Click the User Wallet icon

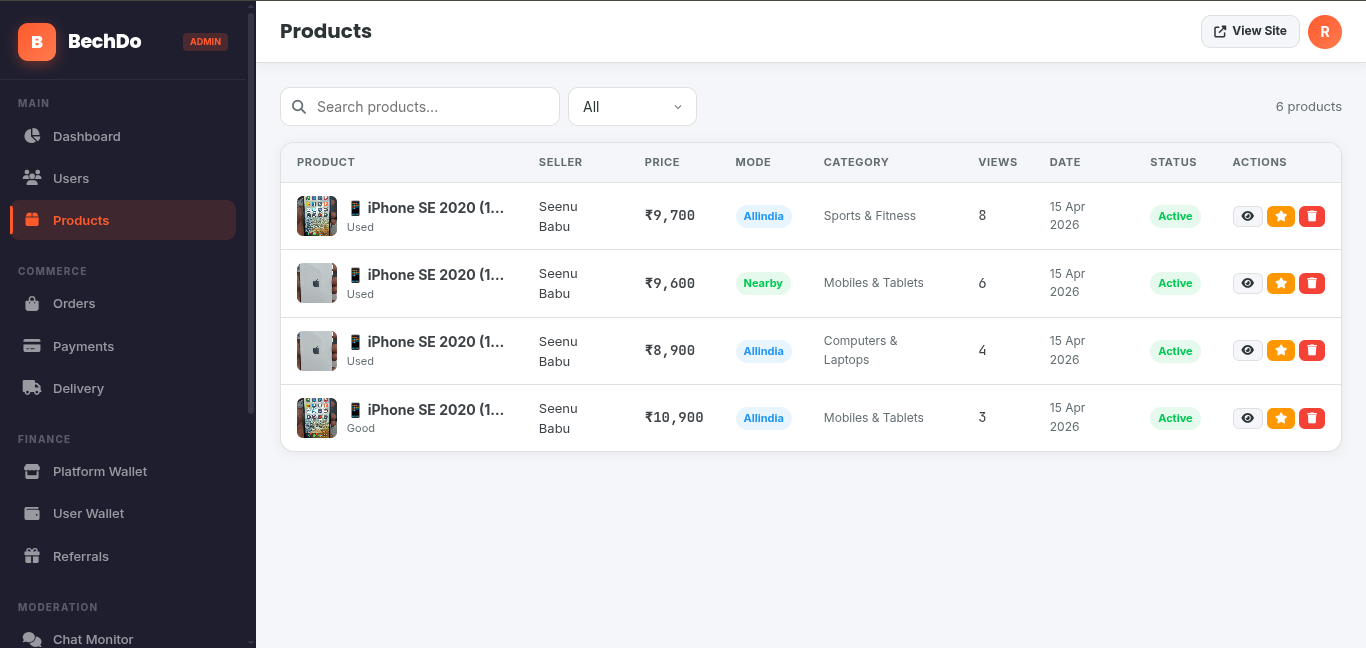coord(32,513)
